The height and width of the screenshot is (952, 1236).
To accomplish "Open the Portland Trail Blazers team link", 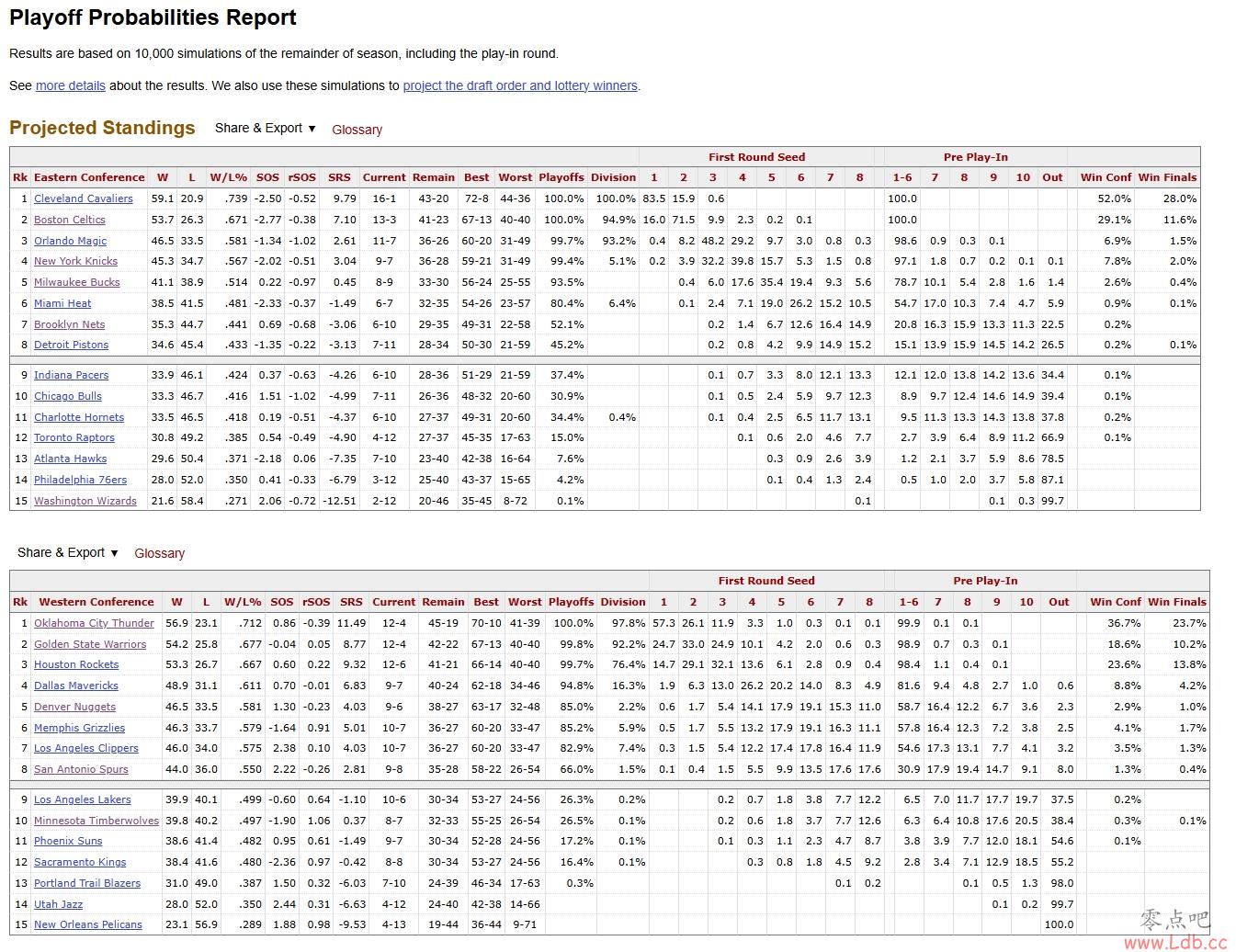I will point(87,883).
